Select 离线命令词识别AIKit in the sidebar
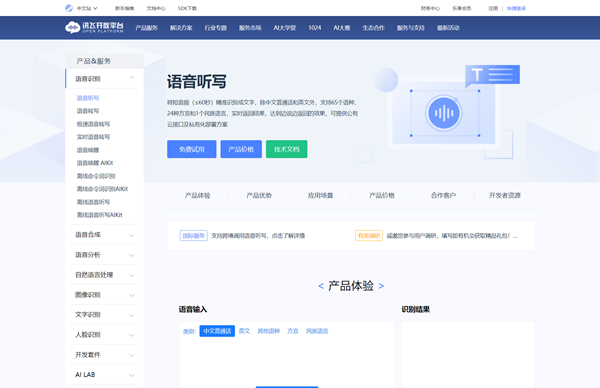The image size is (600, 388). (102, 189)
